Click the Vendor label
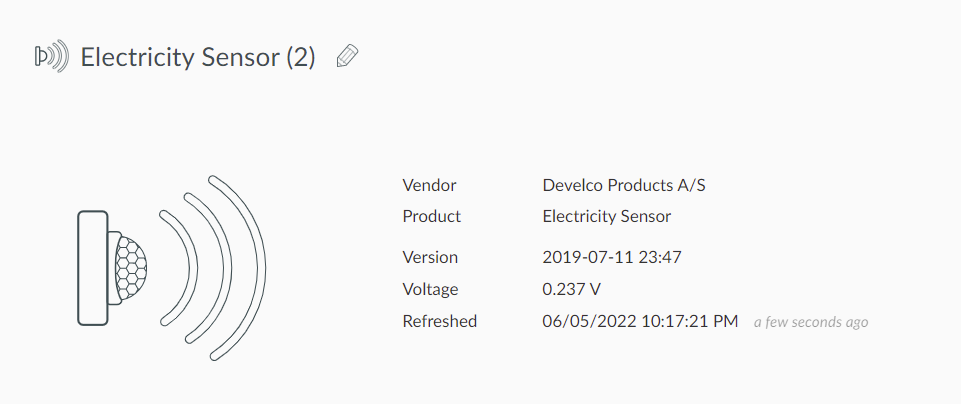This screenshot has height=404, width=961. pos(429,185)
